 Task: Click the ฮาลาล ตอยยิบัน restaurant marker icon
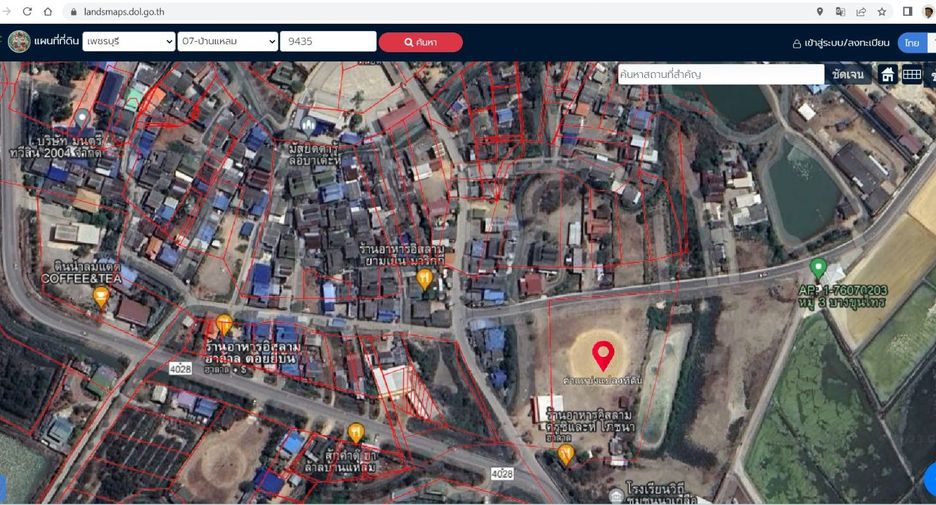(x=224, y=324)
